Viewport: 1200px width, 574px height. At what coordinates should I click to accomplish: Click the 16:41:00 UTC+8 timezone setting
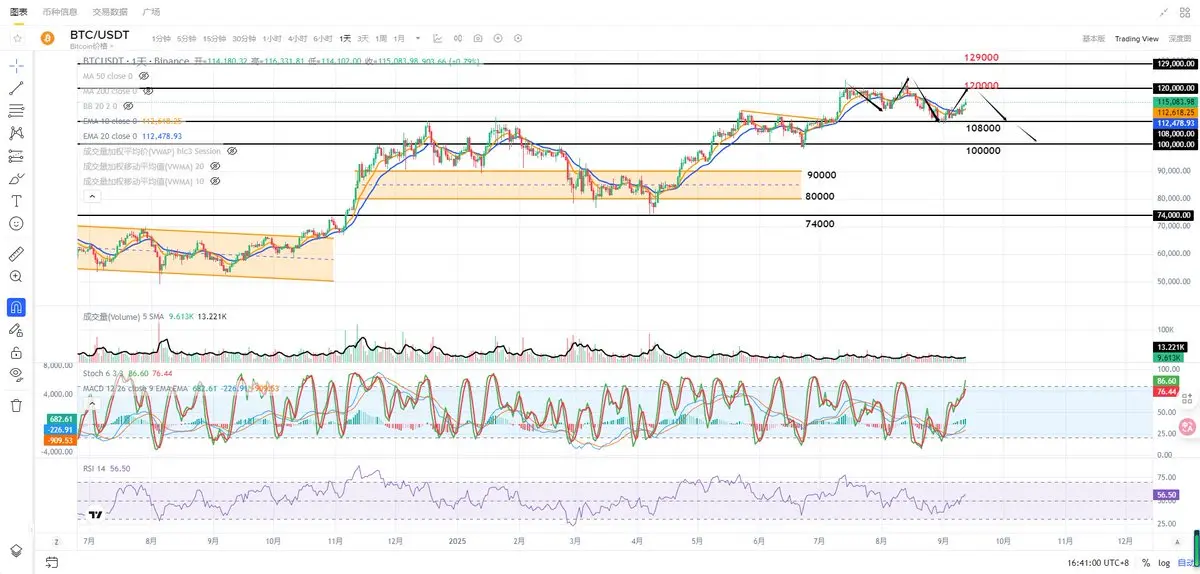pos(1097,563)
